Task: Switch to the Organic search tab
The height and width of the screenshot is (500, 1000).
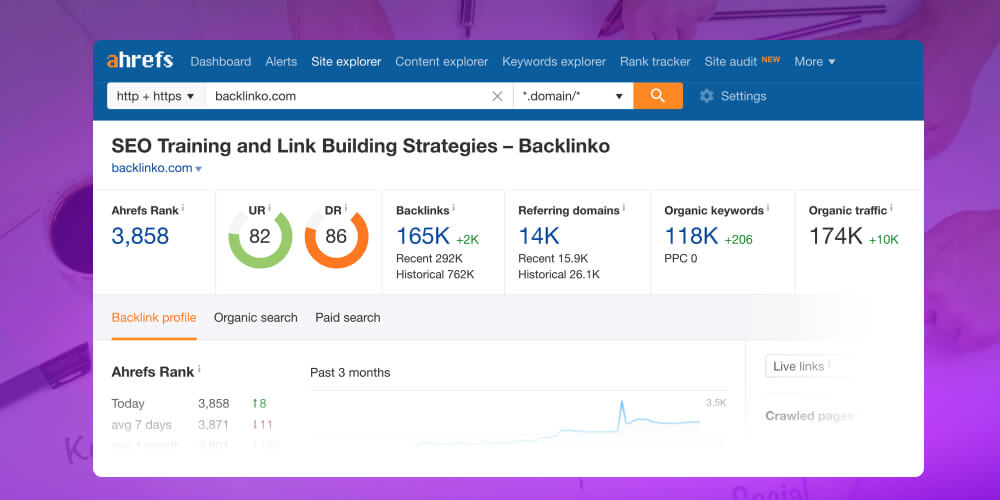Action: 256,317
